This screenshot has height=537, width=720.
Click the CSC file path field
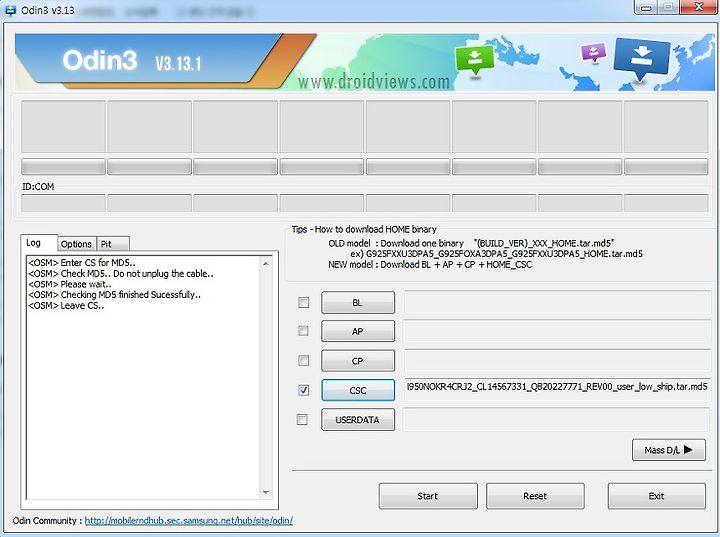(557, 390)
